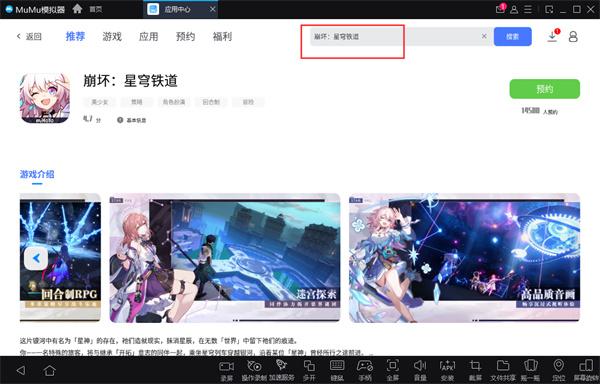Open 定位 location tool
The height and width of the screenshot is (384, 600).
click(559, 370)
